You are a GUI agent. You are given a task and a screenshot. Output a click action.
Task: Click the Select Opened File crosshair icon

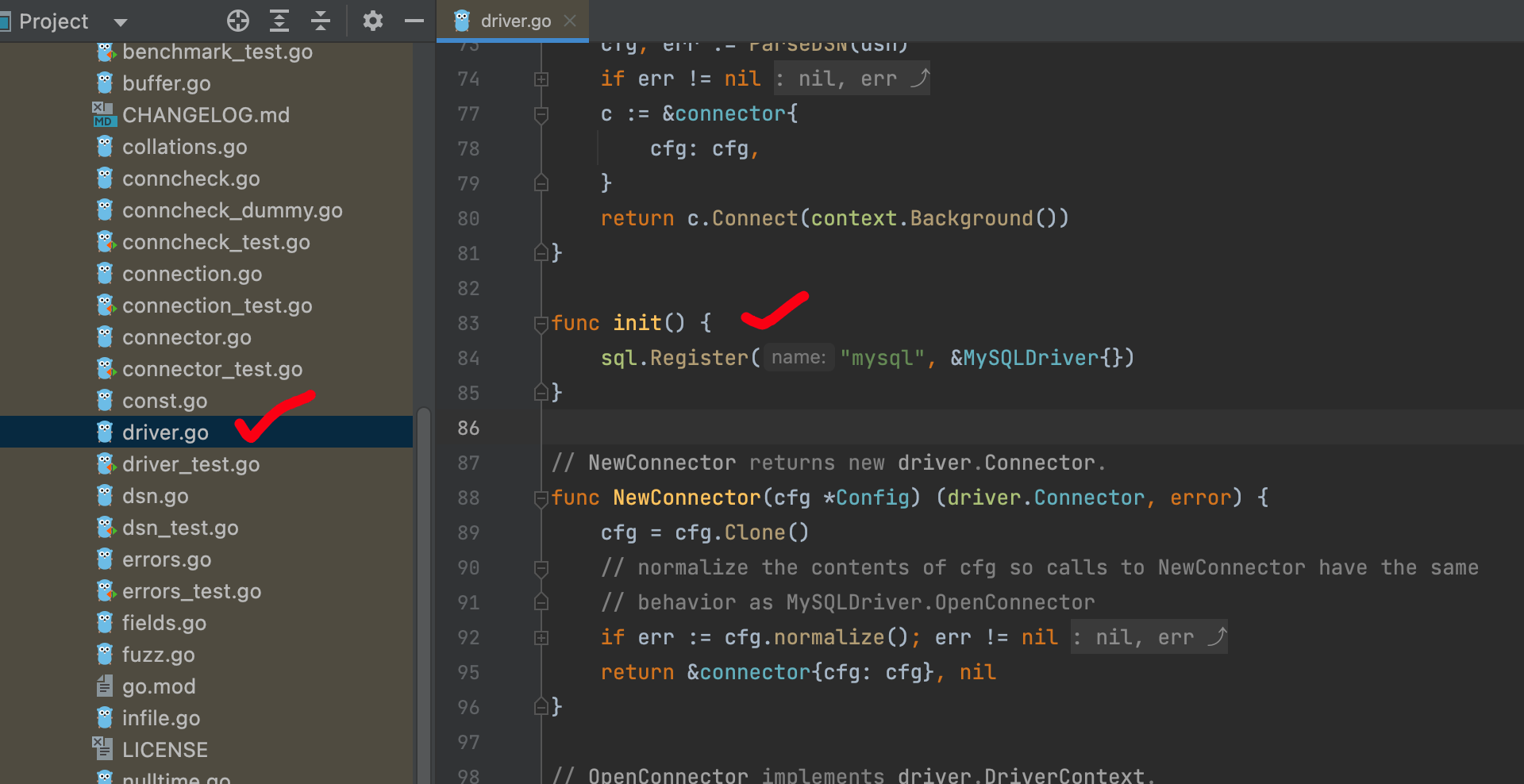pyautogui.click(x=237, y=21)
